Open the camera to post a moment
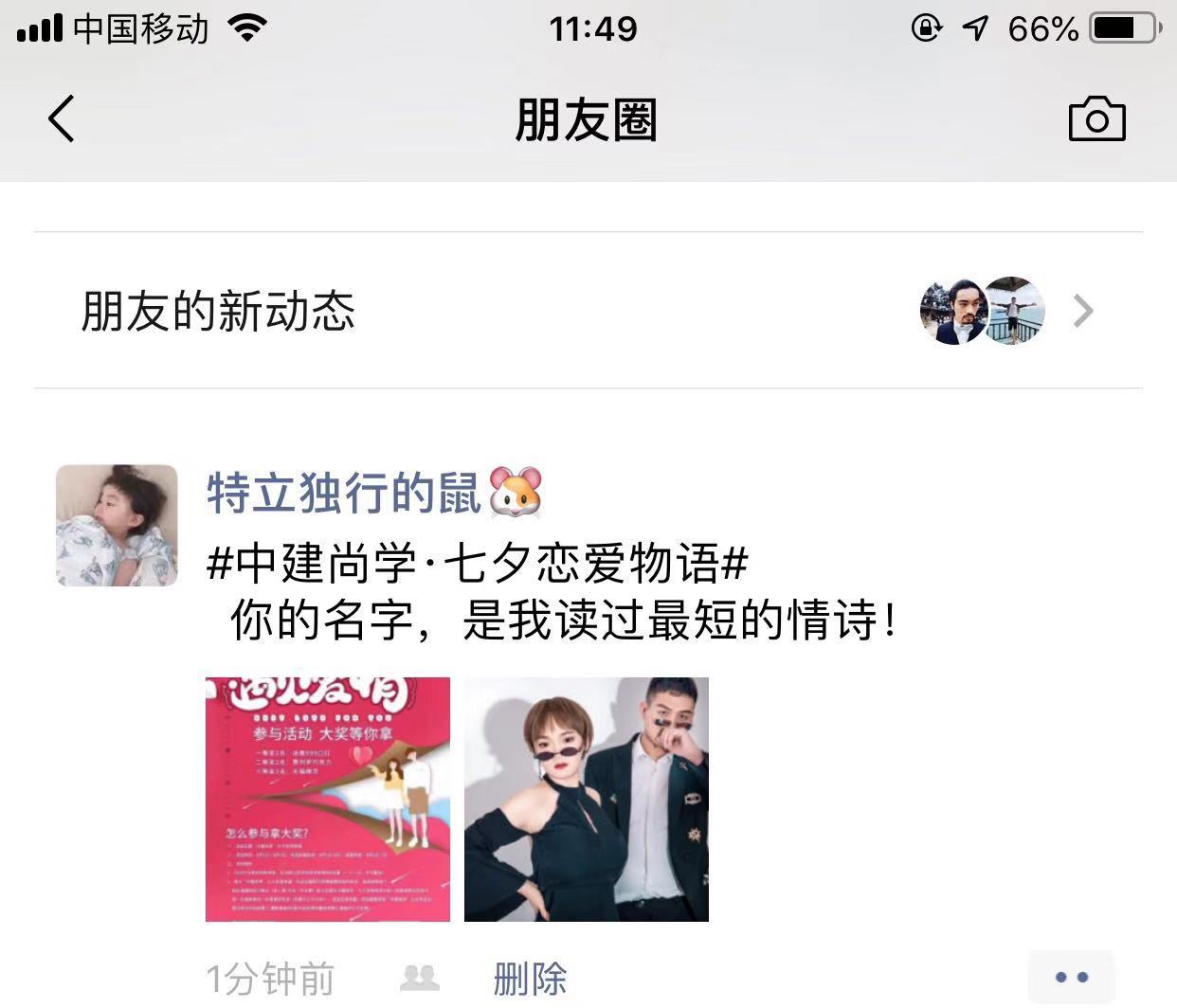1177x1008 pixels. [1096, 119]
